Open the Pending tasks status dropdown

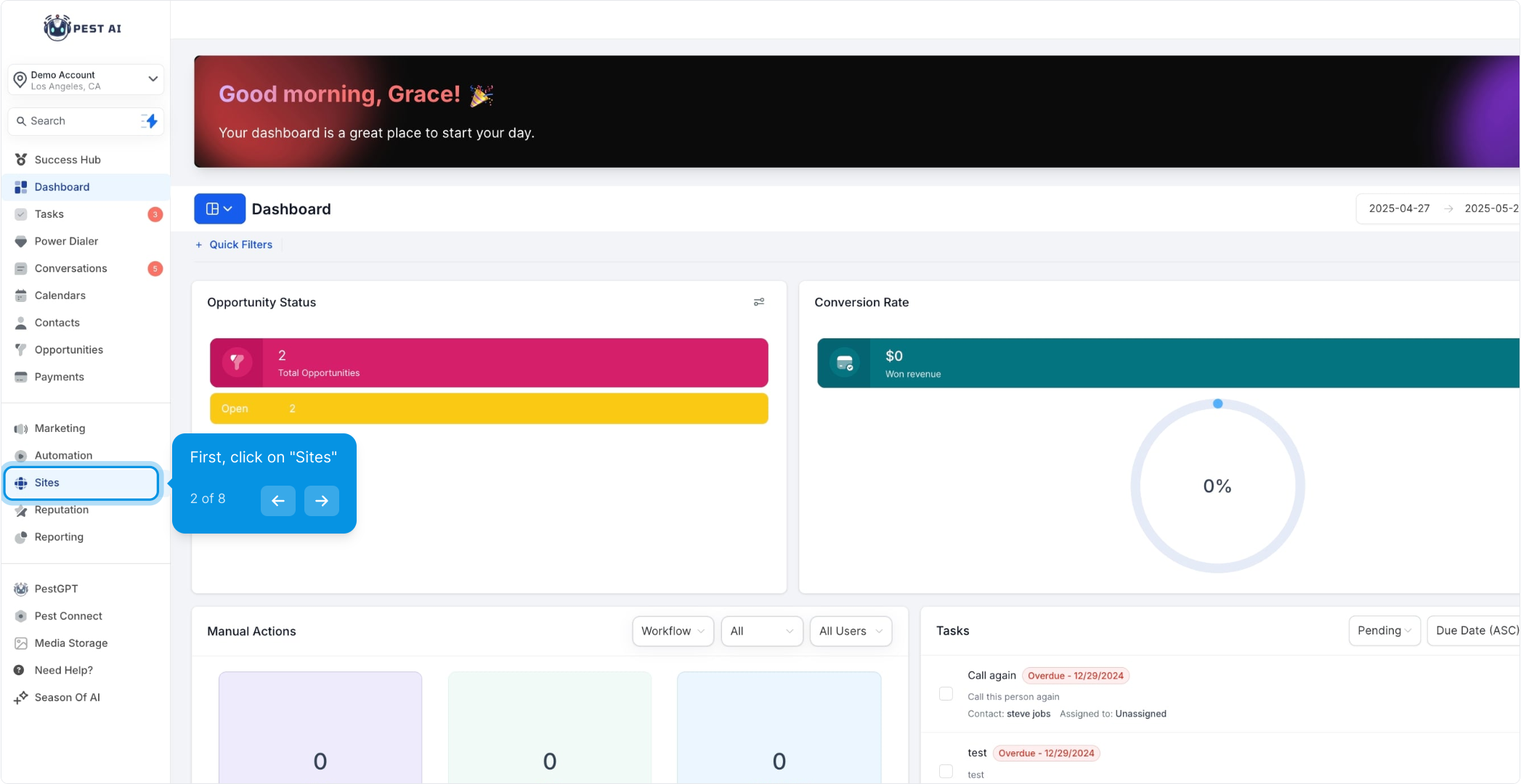[1384, 631]
